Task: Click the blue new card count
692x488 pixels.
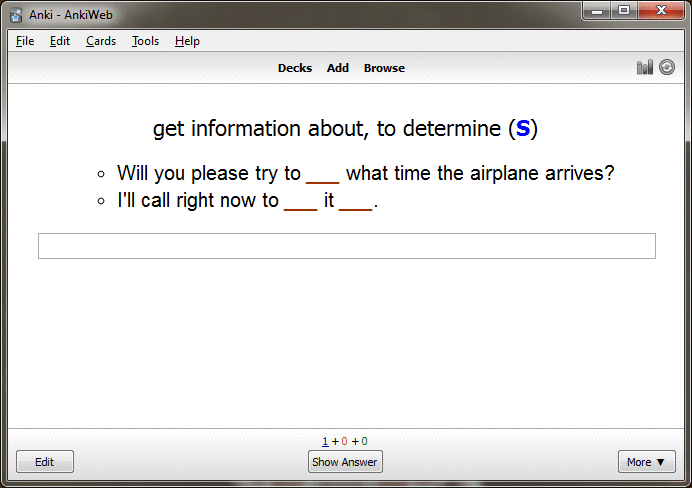Action: (324, 441)
